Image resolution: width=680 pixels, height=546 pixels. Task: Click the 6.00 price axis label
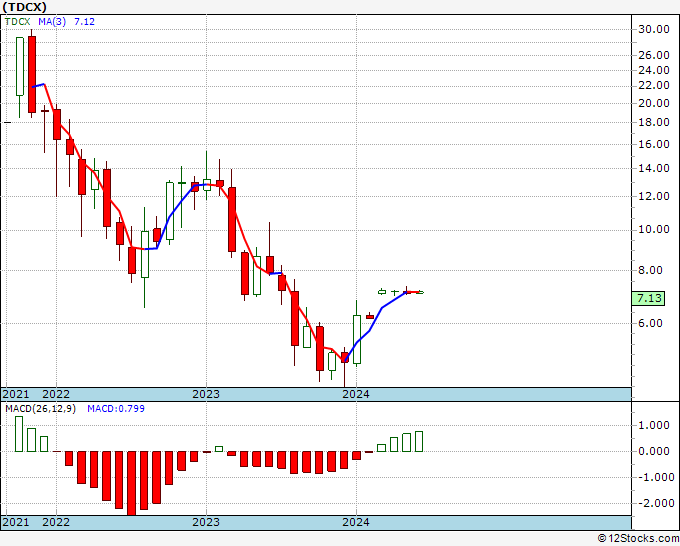pyautogui.click(x=650, y=323)
